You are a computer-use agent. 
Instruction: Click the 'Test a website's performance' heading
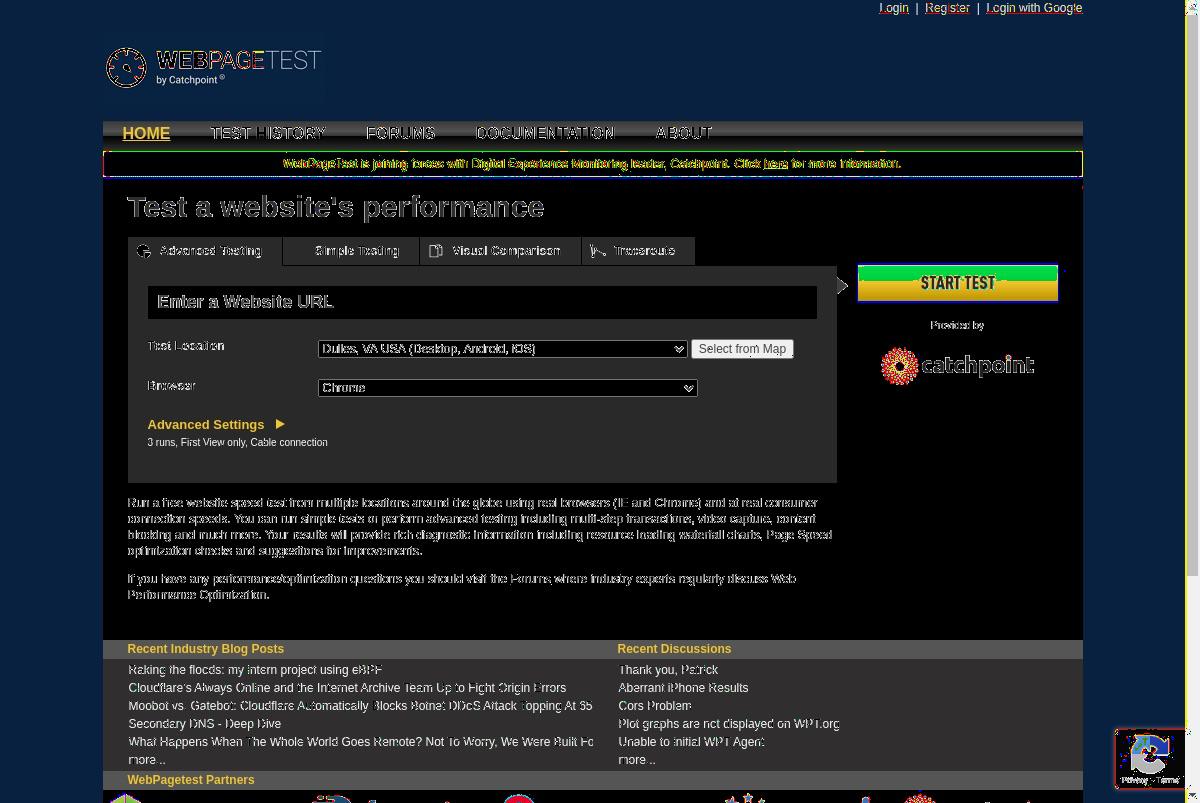pos(336,207)
